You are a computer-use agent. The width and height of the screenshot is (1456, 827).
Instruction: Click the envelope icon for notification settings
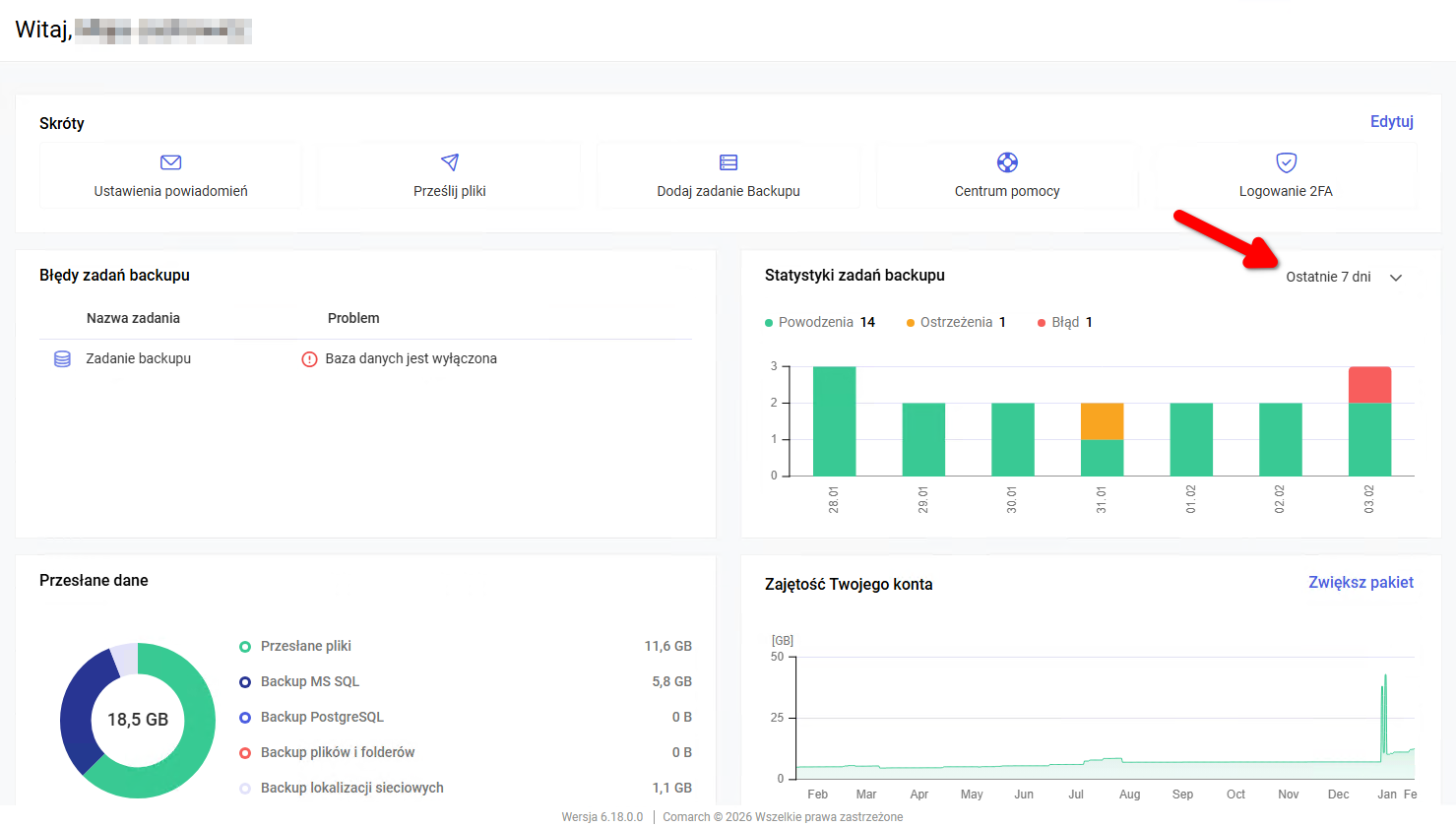170,162
